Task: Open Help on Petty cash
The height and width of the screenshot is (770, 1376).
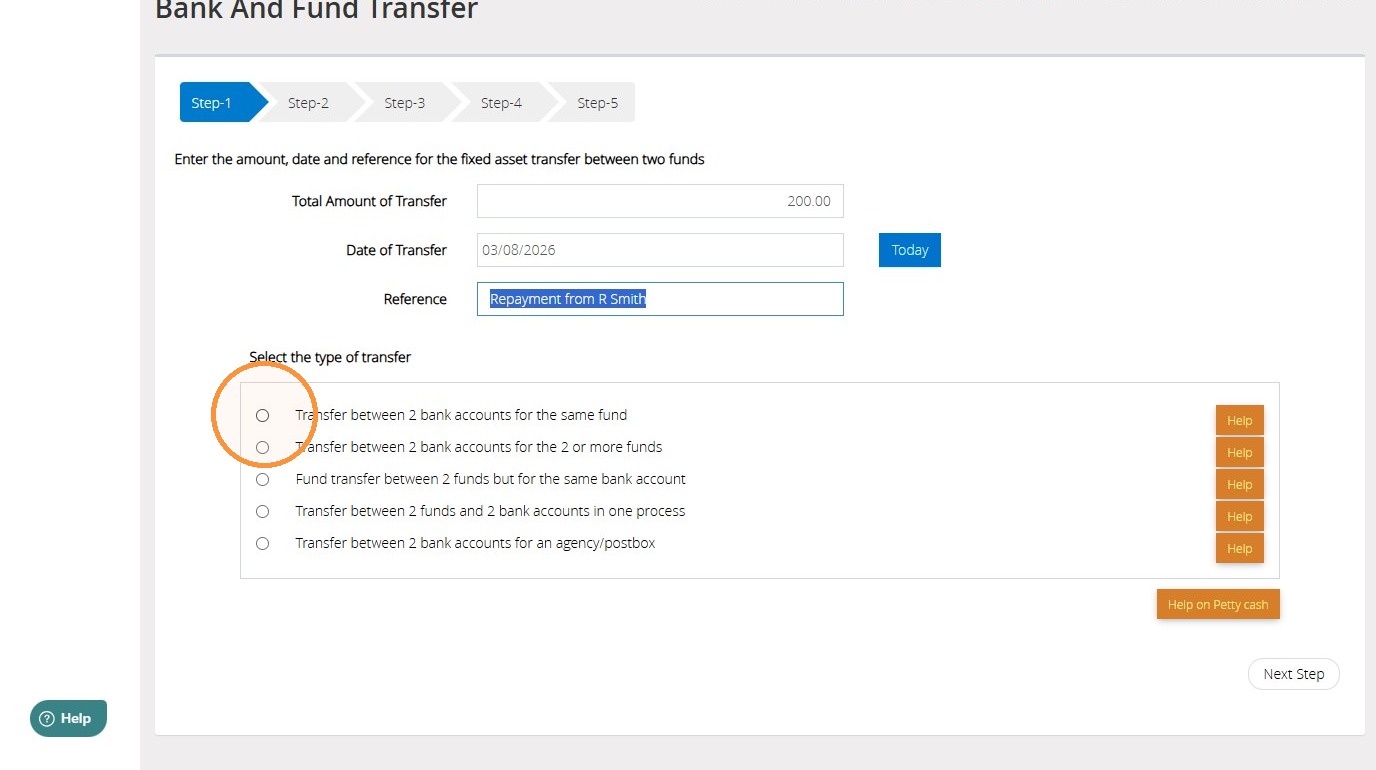Action: (x=1218, y=604)
